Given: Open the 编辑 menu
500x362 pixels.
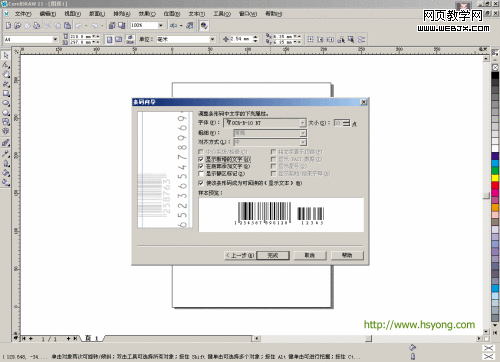Looking at the screenshot, I should [x=48, y=14].
